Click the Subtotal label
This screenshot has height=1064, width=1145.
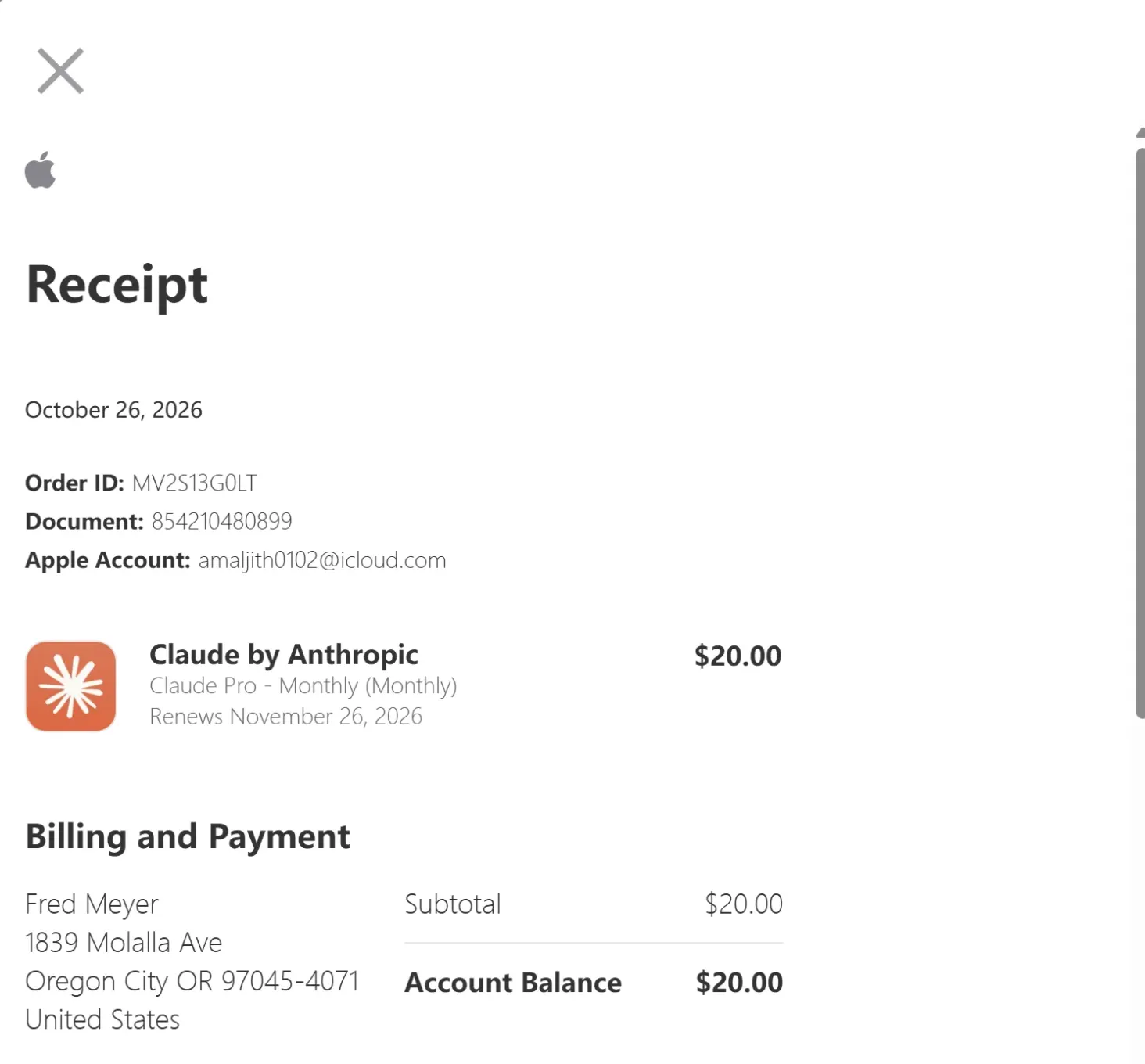(x=453, y=904)
